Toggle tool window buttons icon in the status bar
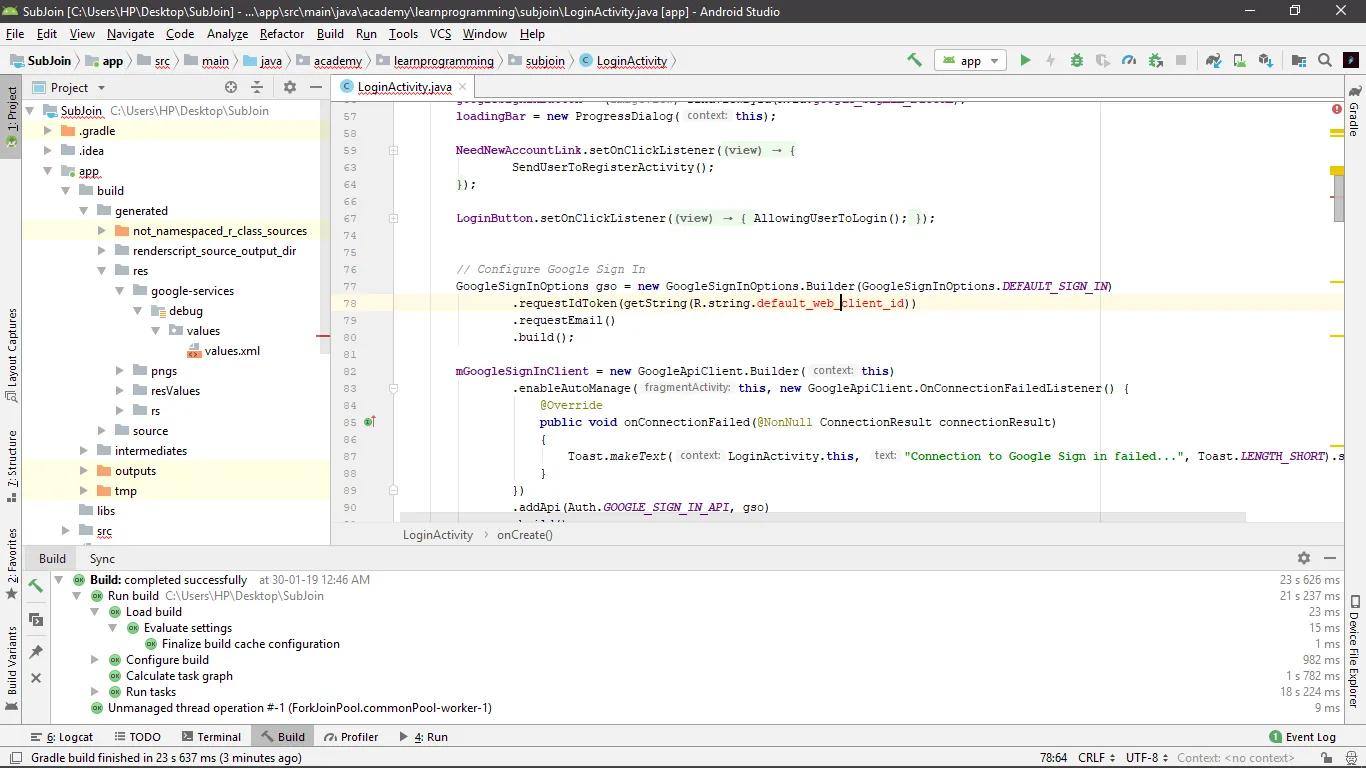1366x768 pixels. [x=15, y=758]
